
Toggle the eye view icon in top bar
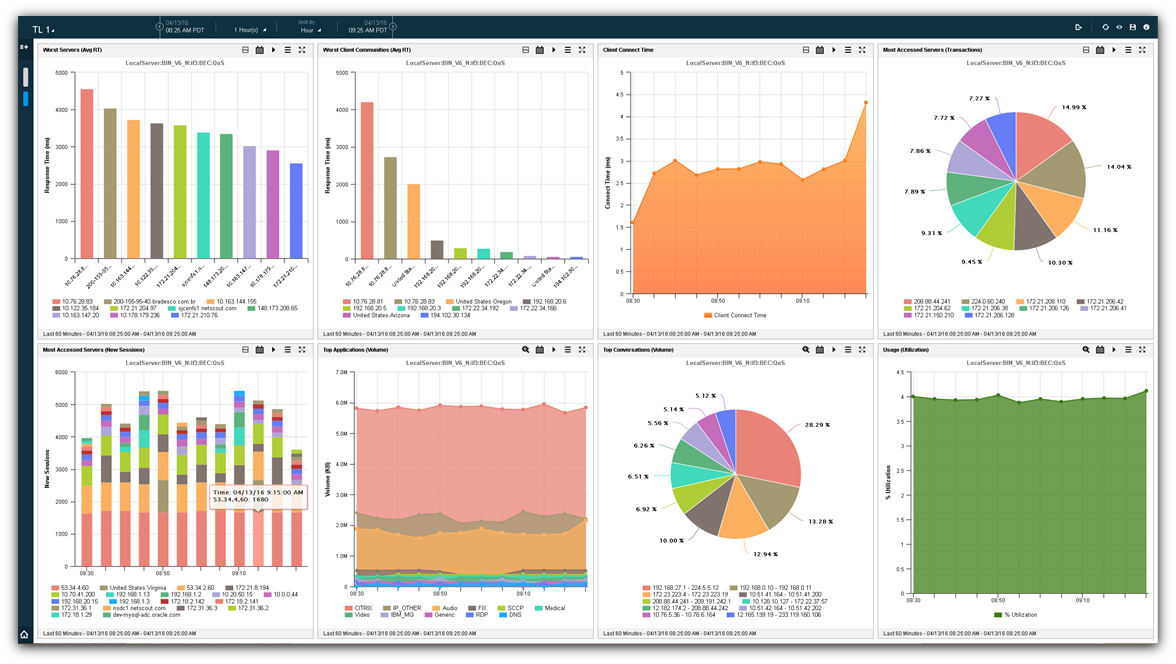coord(1119,28)
